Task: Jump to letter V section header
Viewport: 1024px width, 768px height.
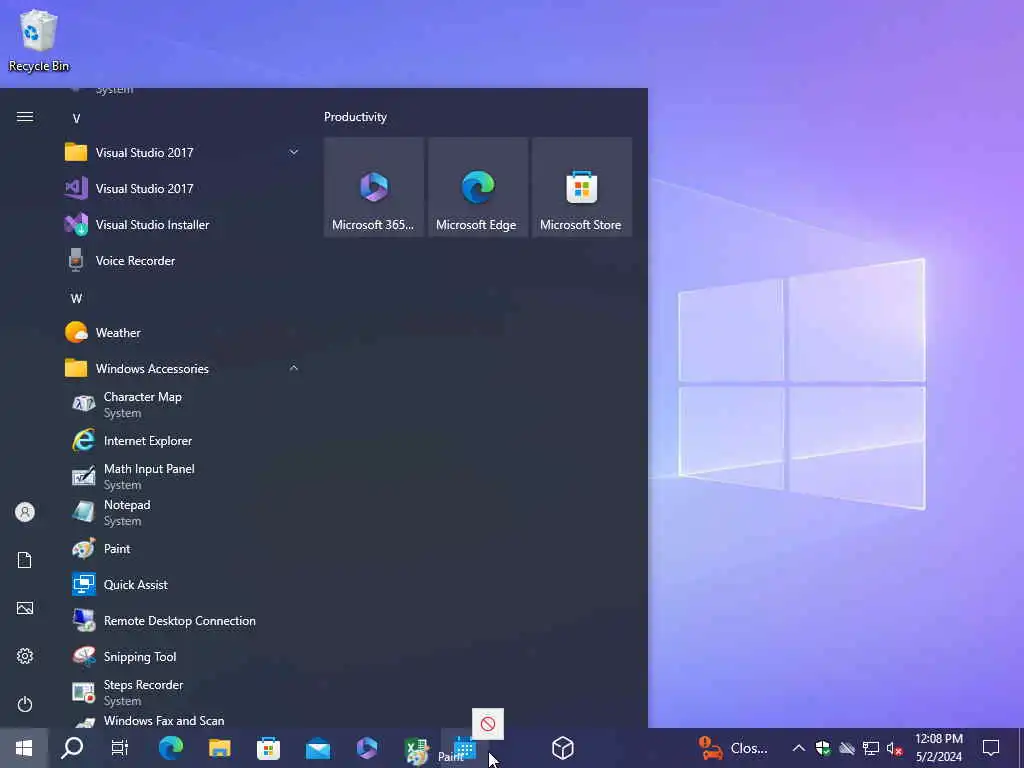Action: [x=76, y=118]
